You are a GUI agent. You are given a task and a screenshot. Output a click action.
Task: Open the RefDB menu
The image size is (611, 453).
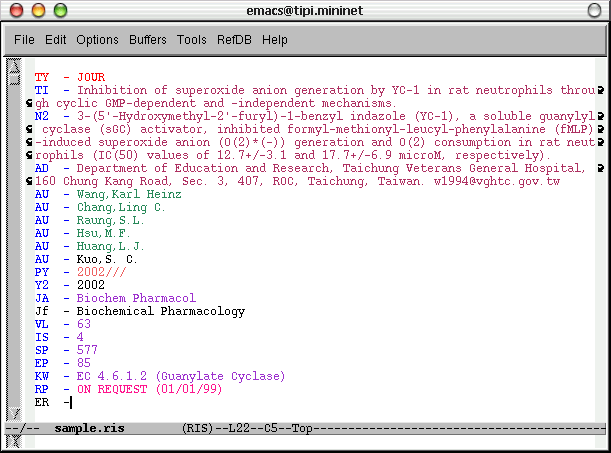point(234,40)
